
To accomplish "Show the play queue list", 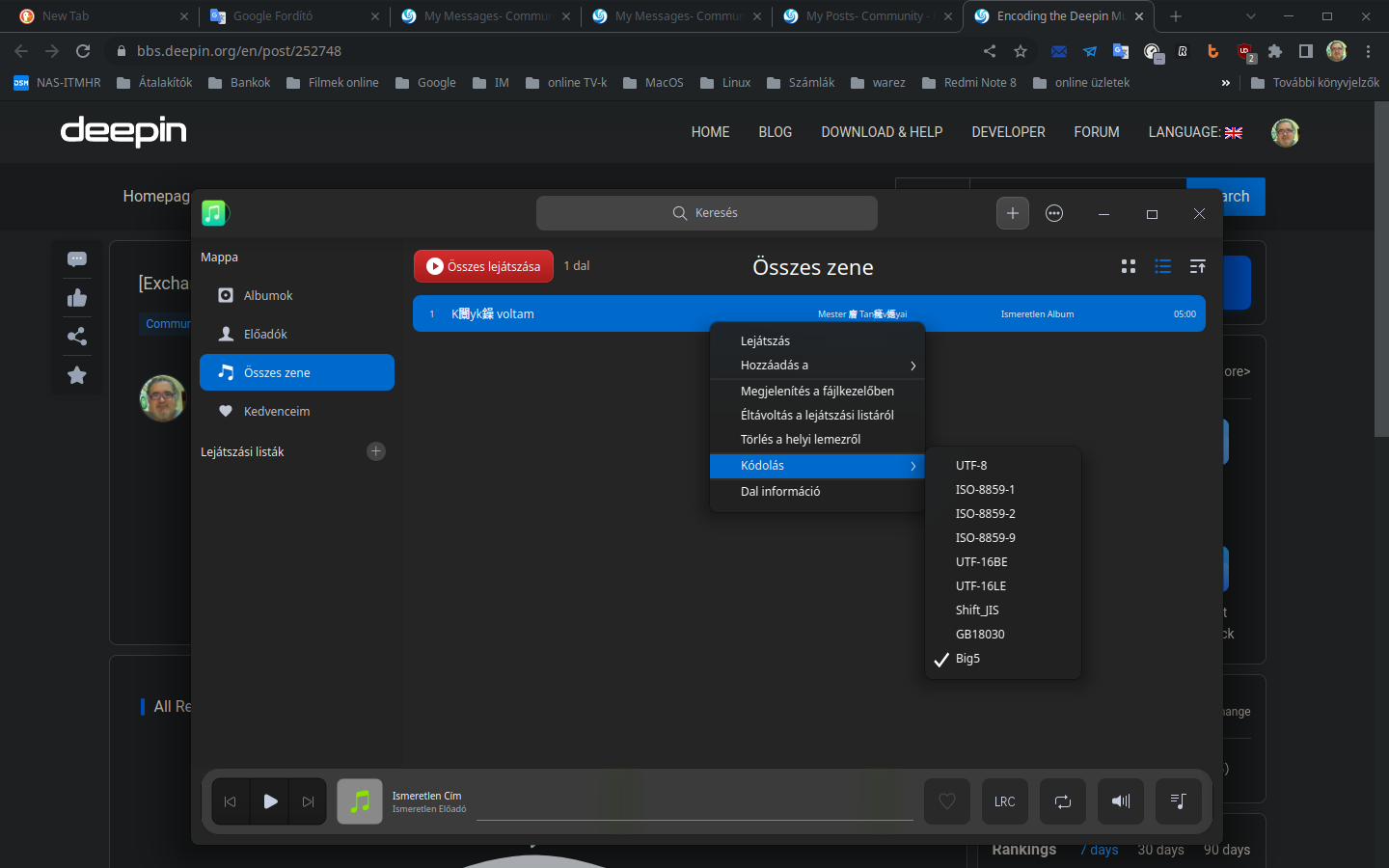I will point(1179,801).
